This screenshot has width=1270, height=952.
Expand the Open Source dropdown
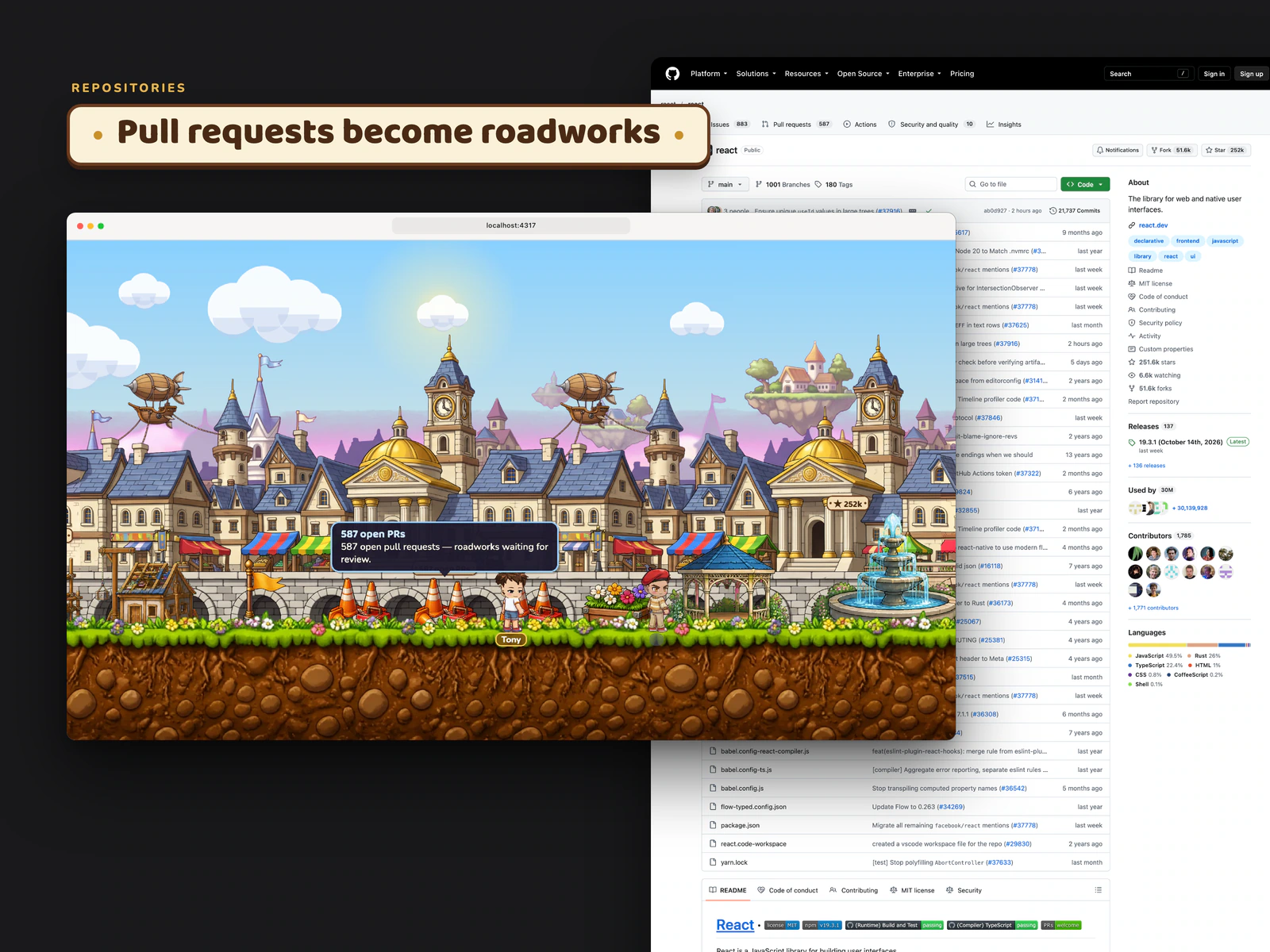tap(863, 74)
